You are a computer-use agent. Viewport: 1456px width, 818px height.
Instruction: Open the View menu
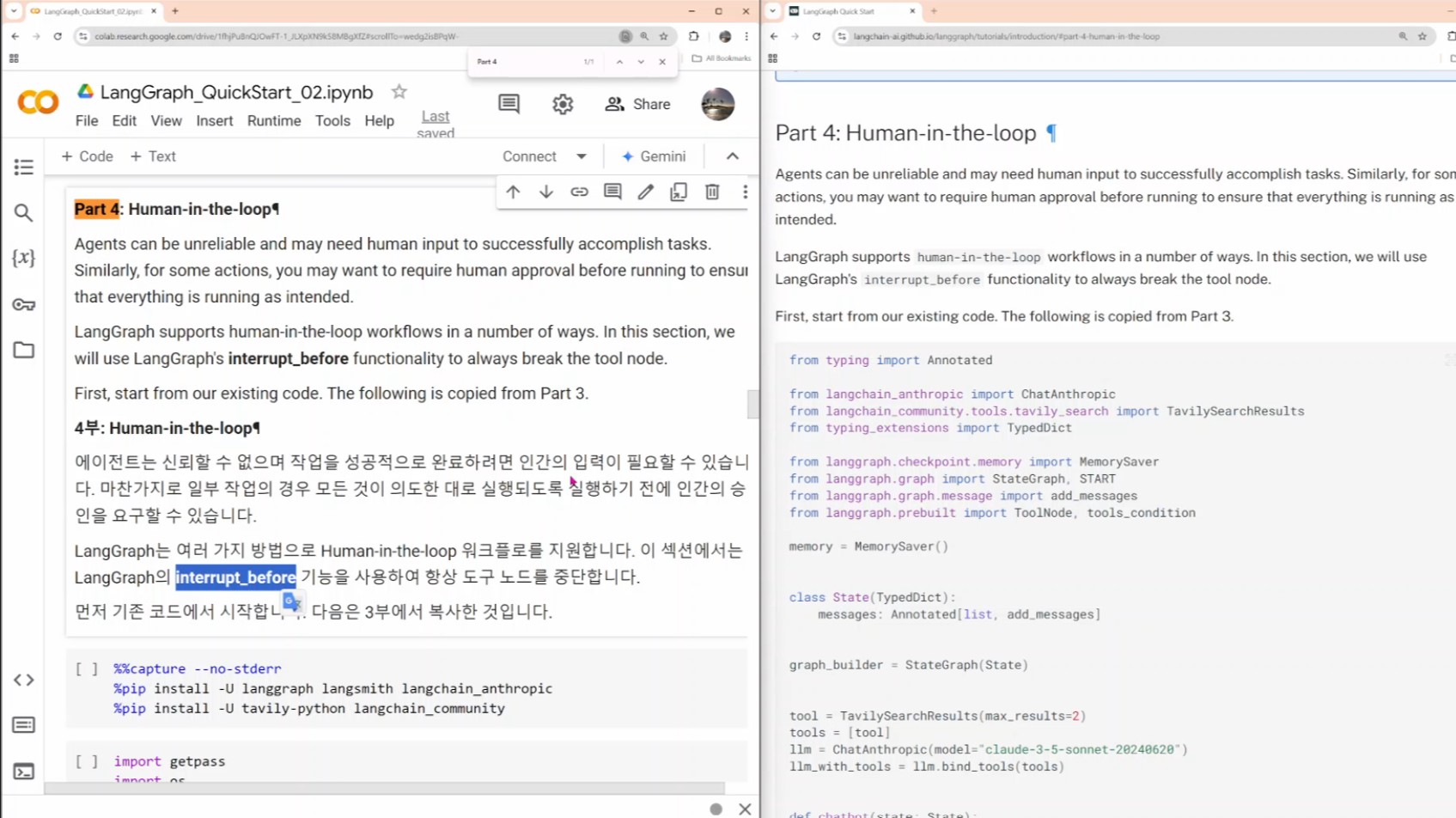click(x=167, y=121)
